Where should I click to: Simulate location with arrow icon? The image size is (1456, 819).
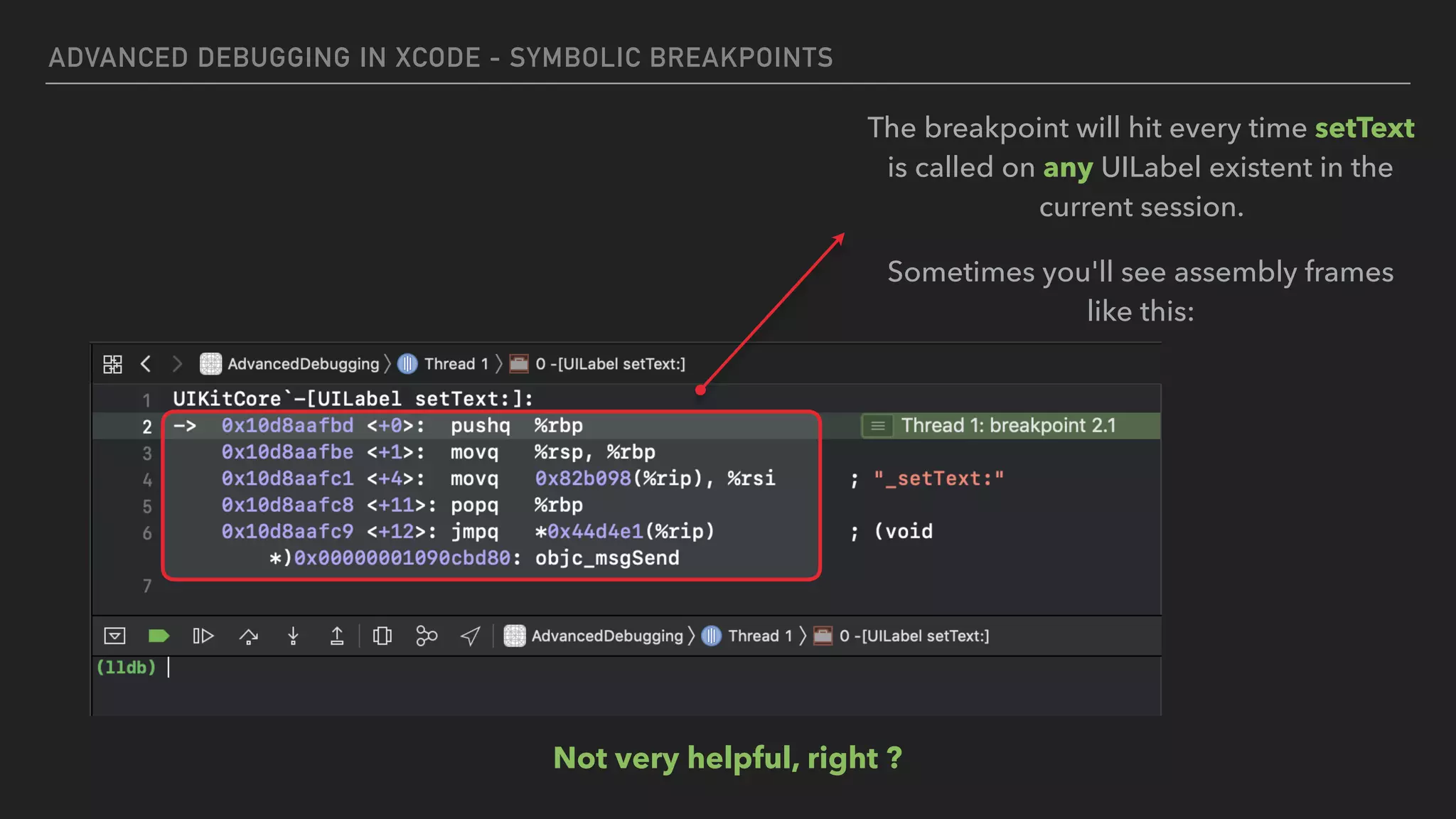[470, 636]
